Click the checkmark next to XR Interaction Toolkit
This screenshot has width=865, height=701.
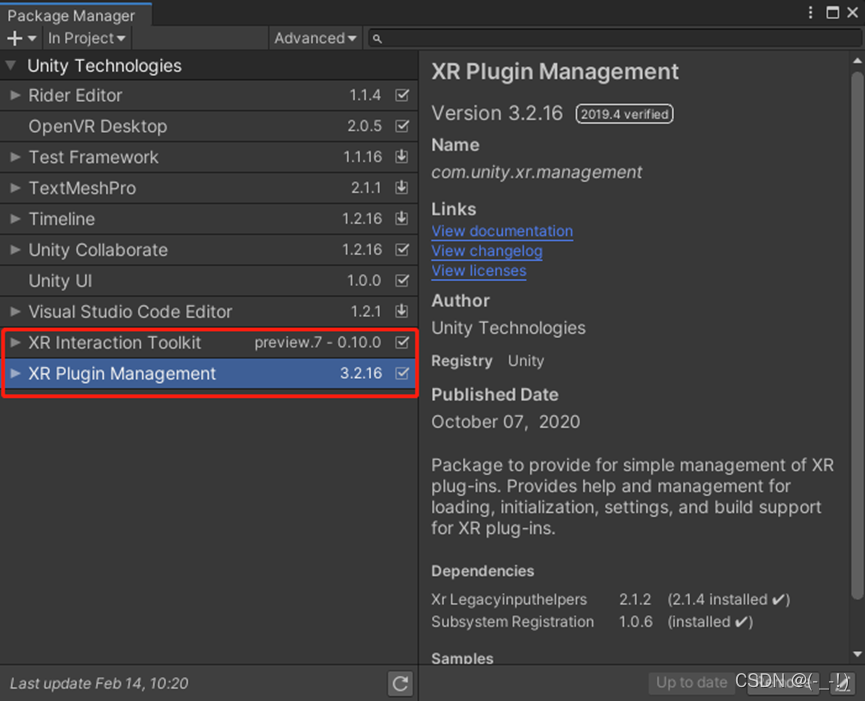coord(402,343)
